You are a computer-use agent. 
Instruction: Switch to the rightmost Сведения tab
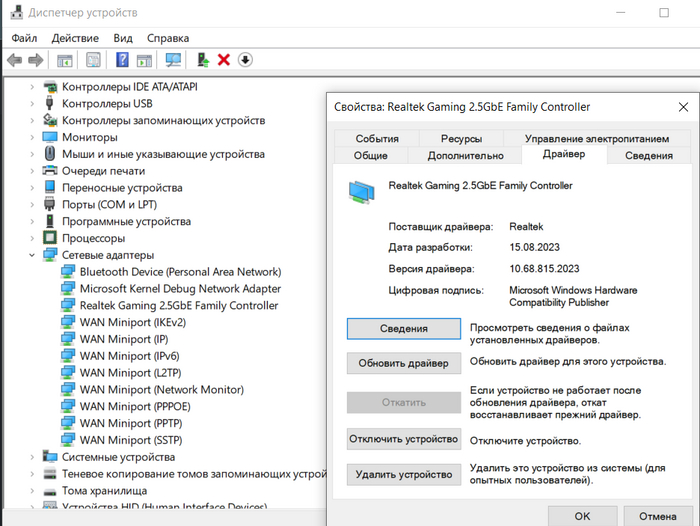pyautogui.click(x=649, y=155)
